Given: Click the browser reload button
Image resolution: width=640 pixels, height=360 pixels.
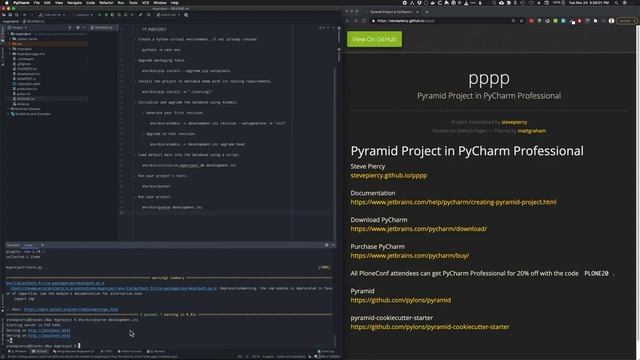Looking at the screenshot, I should click(x=364, y=20).
